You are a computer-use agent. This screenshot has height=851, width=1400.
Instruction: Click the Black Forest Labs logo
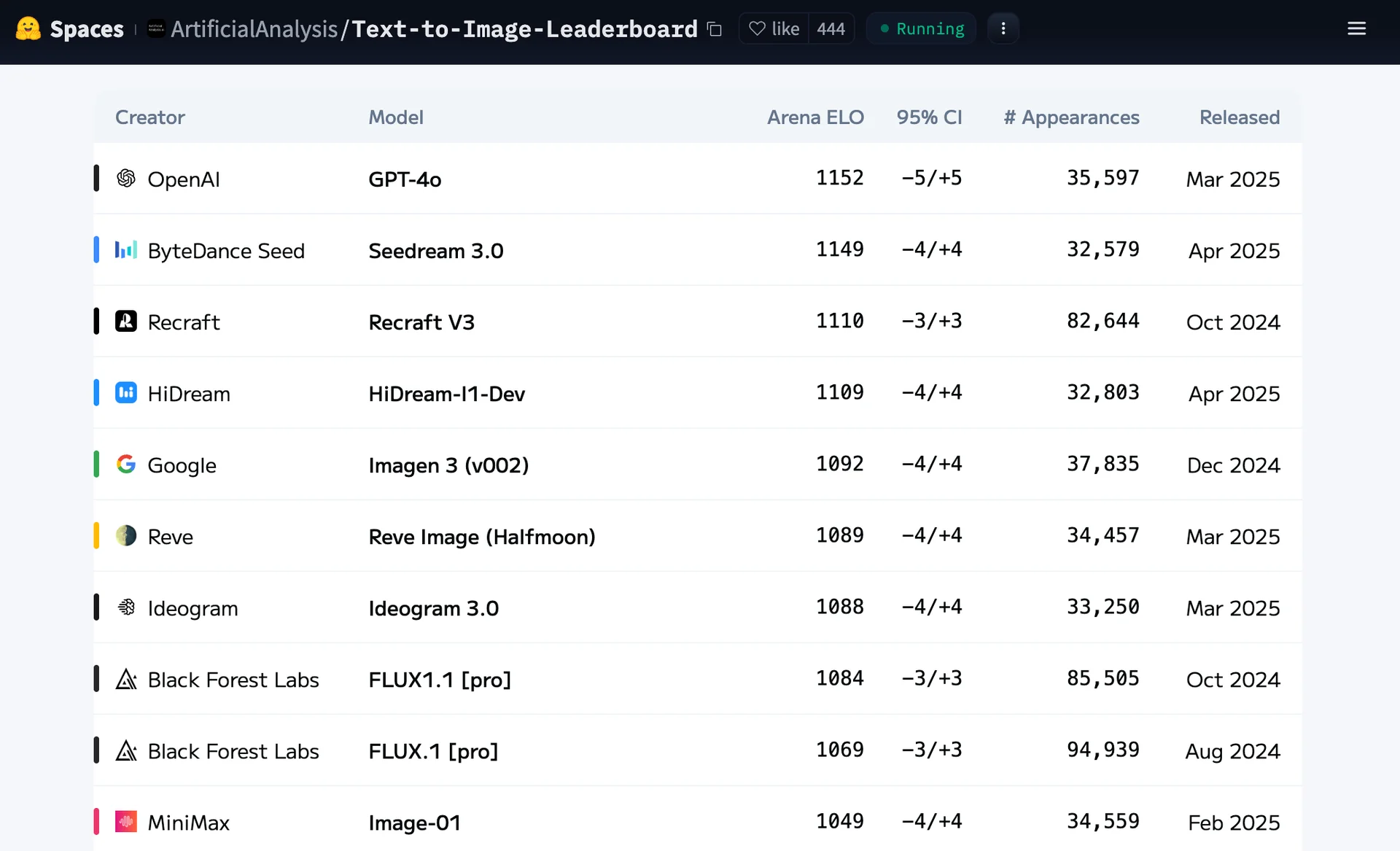click(x=126, y=678)
